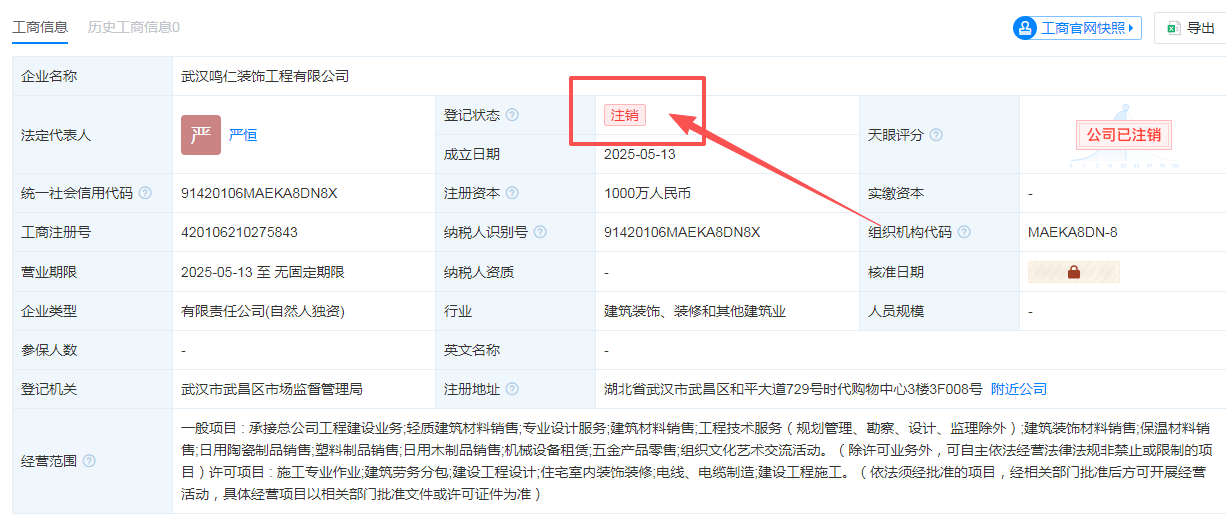Click the question mark beside 天眼评分
The width and height of the screenshot is (1226, 529).
click(x=936, y=135)
